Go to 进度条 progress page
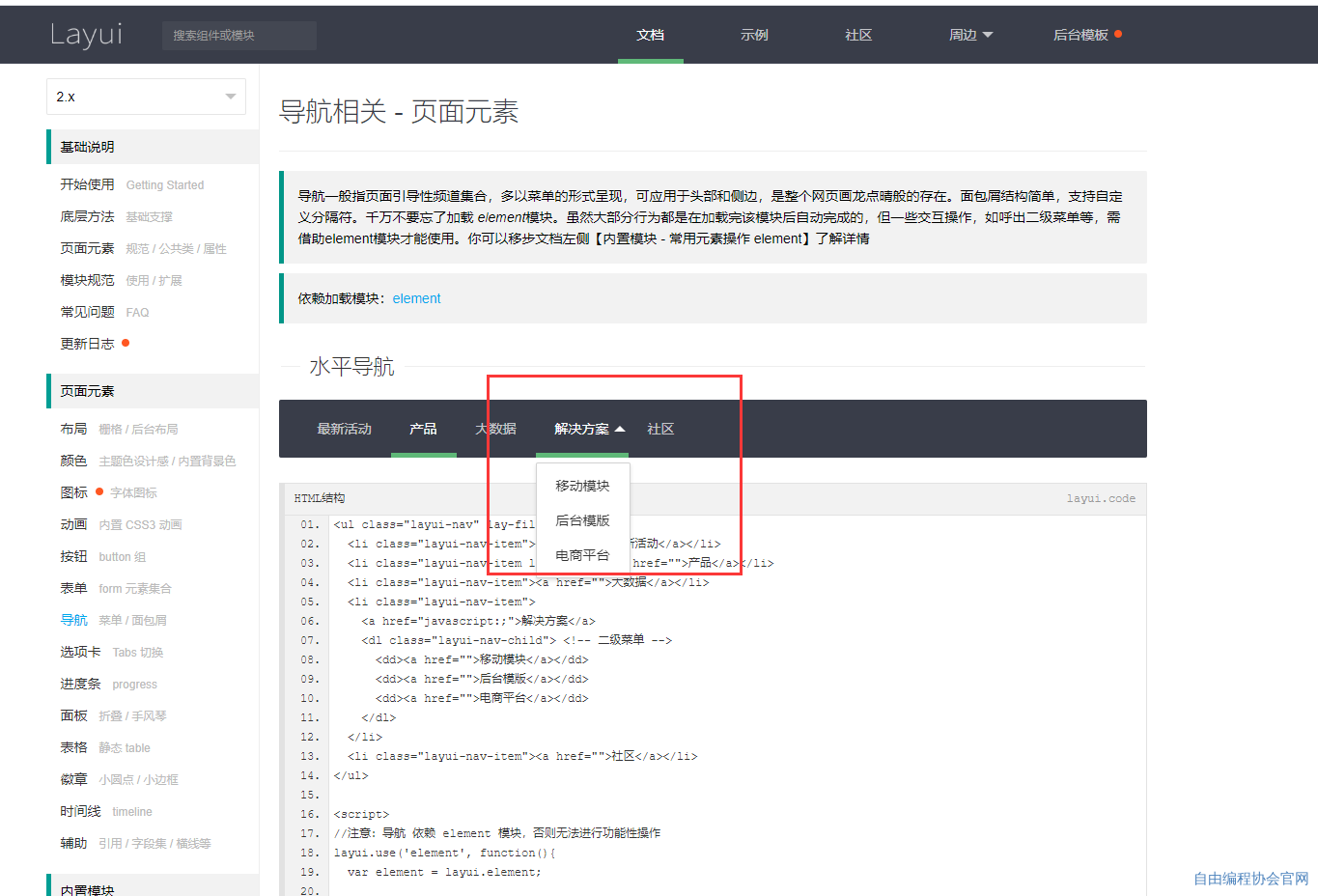The width and height of the screenshot is (1318, 896). click(109, 684)
